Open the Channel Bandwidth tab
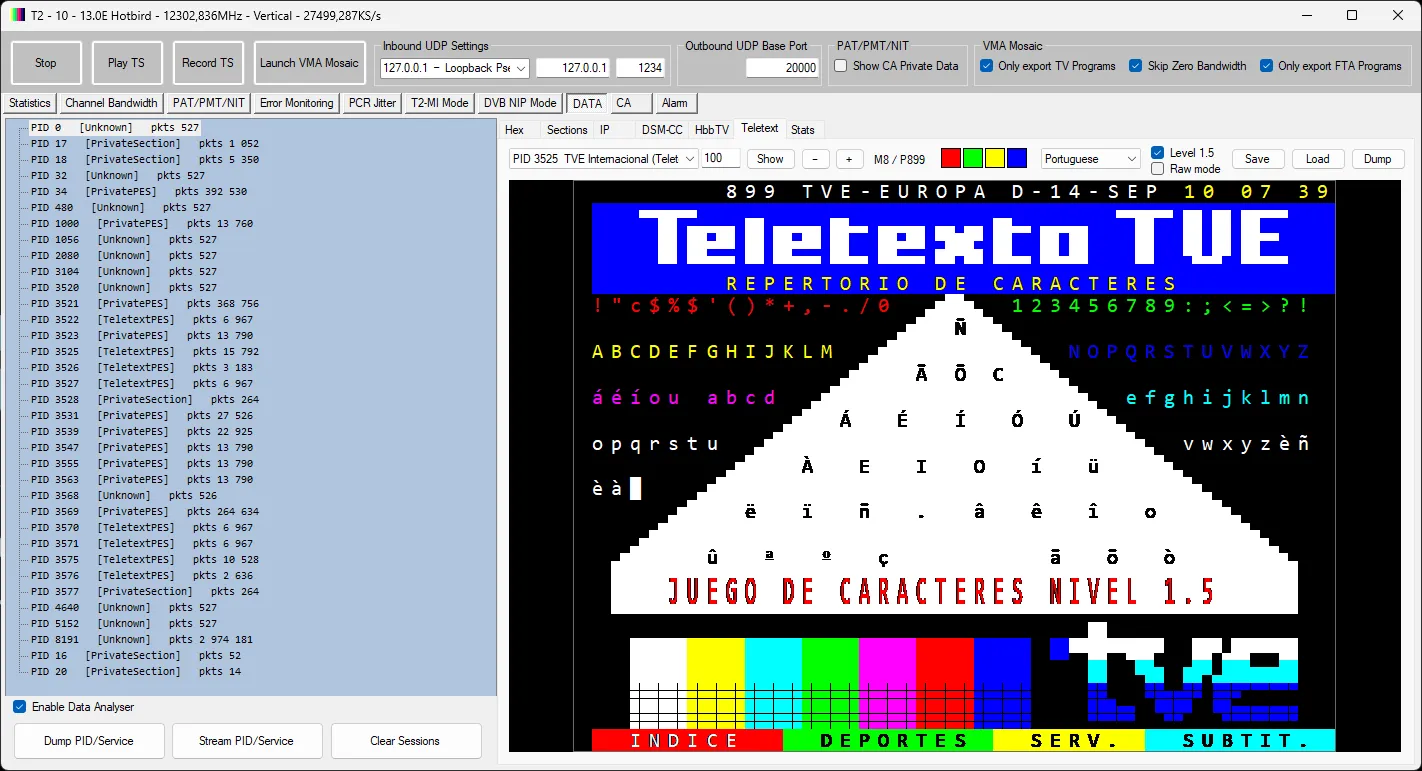 111,103
